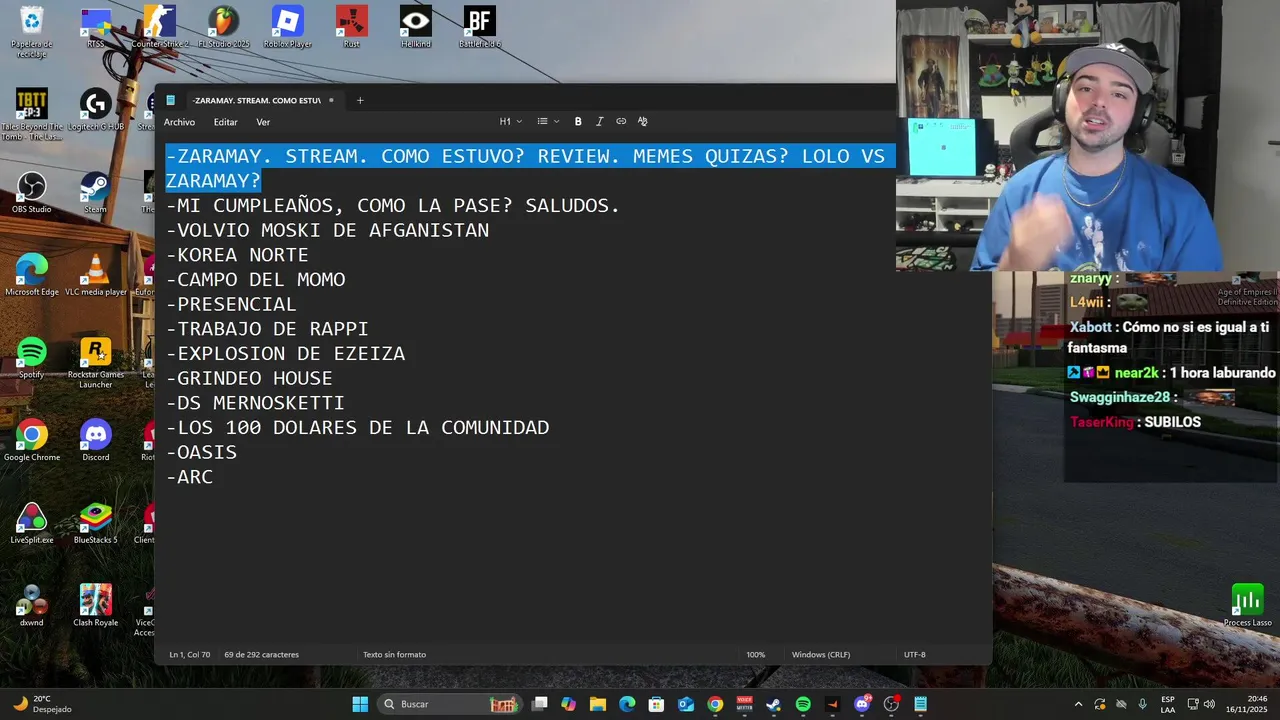Expand the list style dropdown in Notepad
The image size is (1280, 720).
(x=548, y=122)
